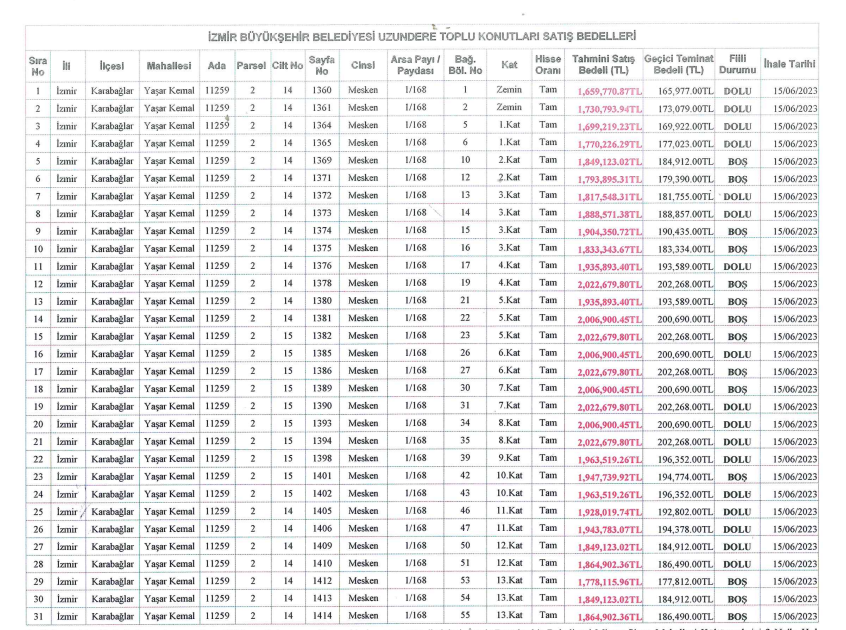The height and width of the screenshot is (630, 846).
Task: Click the price 1,730,793.94TL
Action: click(610, 109)
